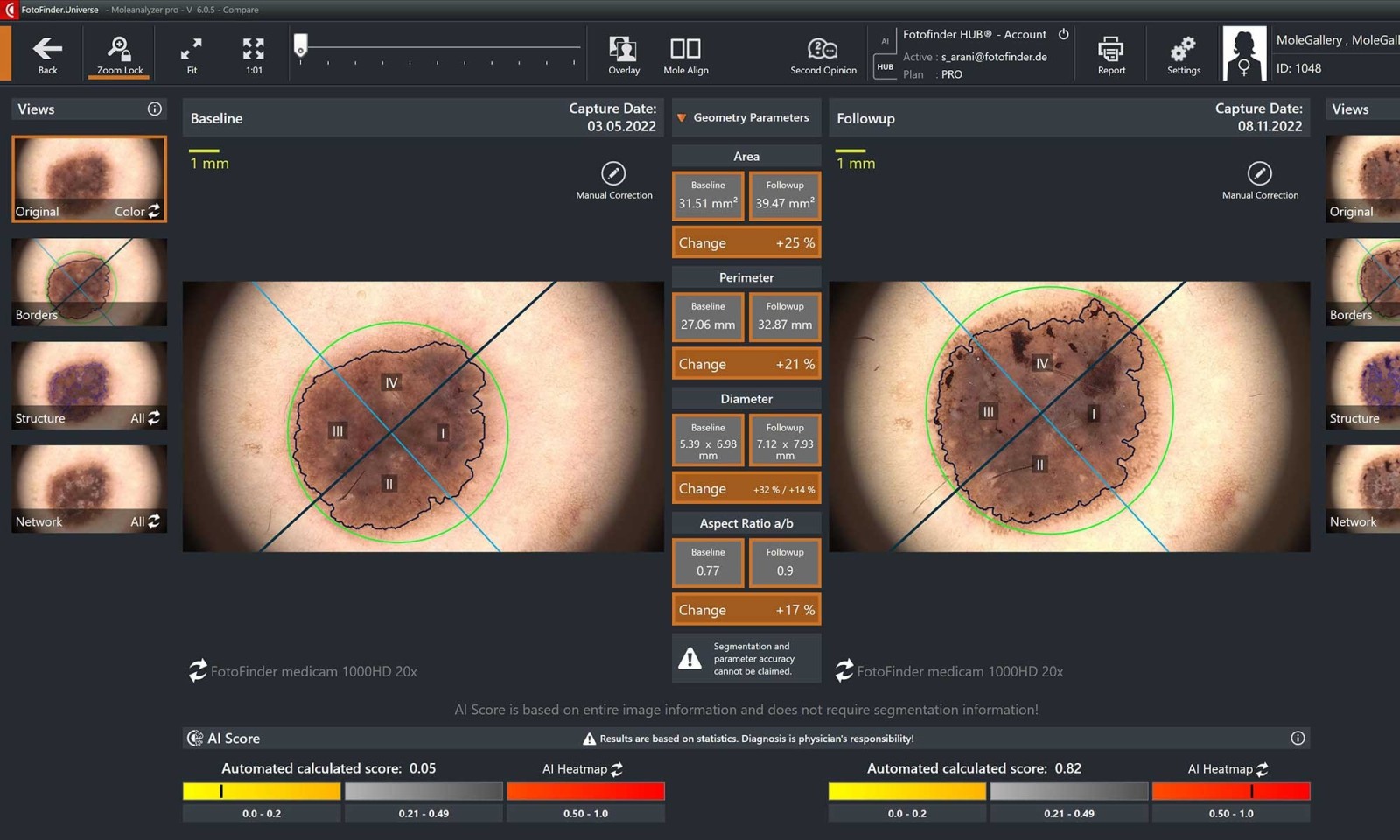The width and height of the screenshot is (1400, 840).
Task: Select Aspect Ratio Followup 0.9 value
Action: [785, 563]
